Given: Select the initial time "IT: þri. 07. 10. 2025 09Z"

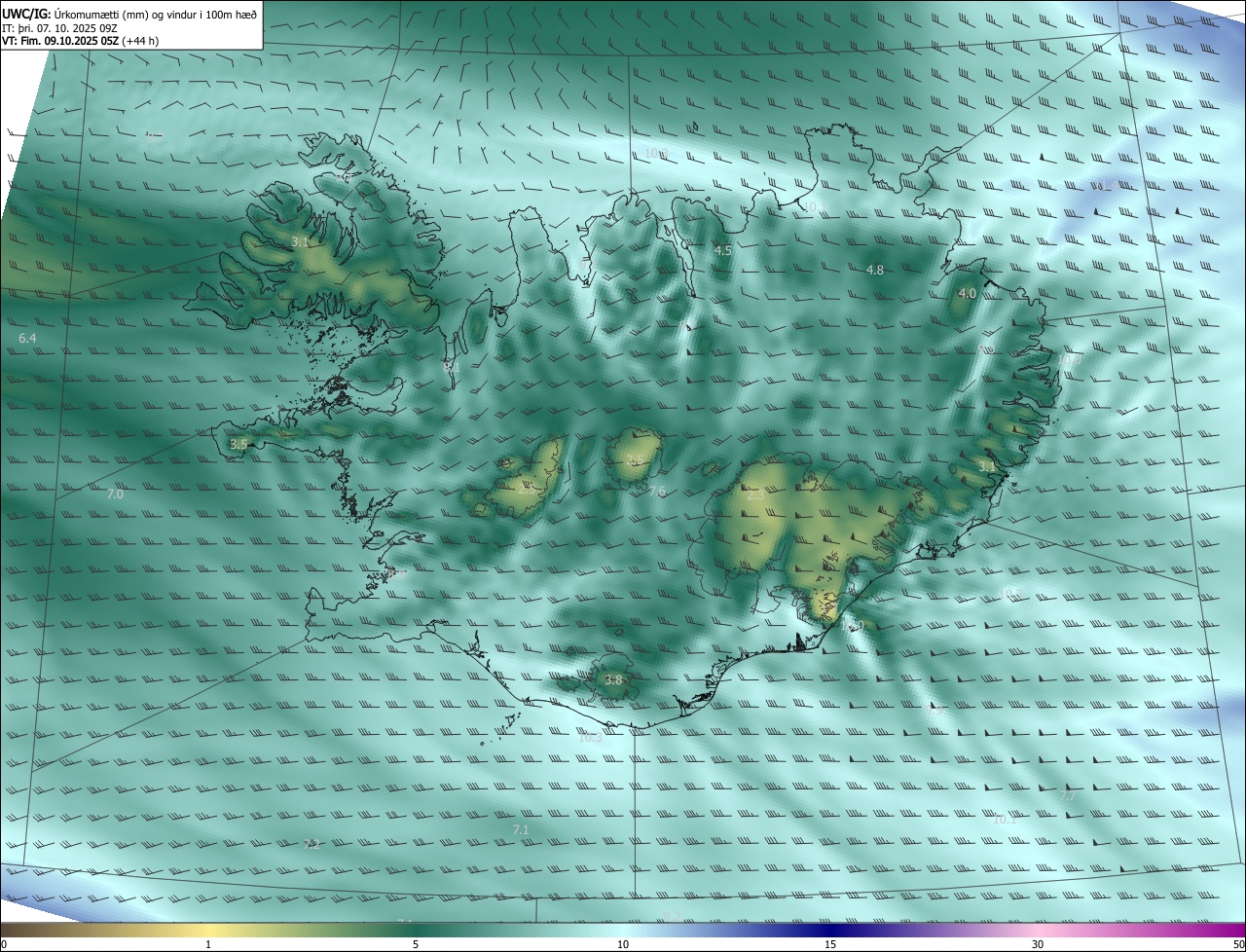Looking at the screenshot, I should [60, 28].
